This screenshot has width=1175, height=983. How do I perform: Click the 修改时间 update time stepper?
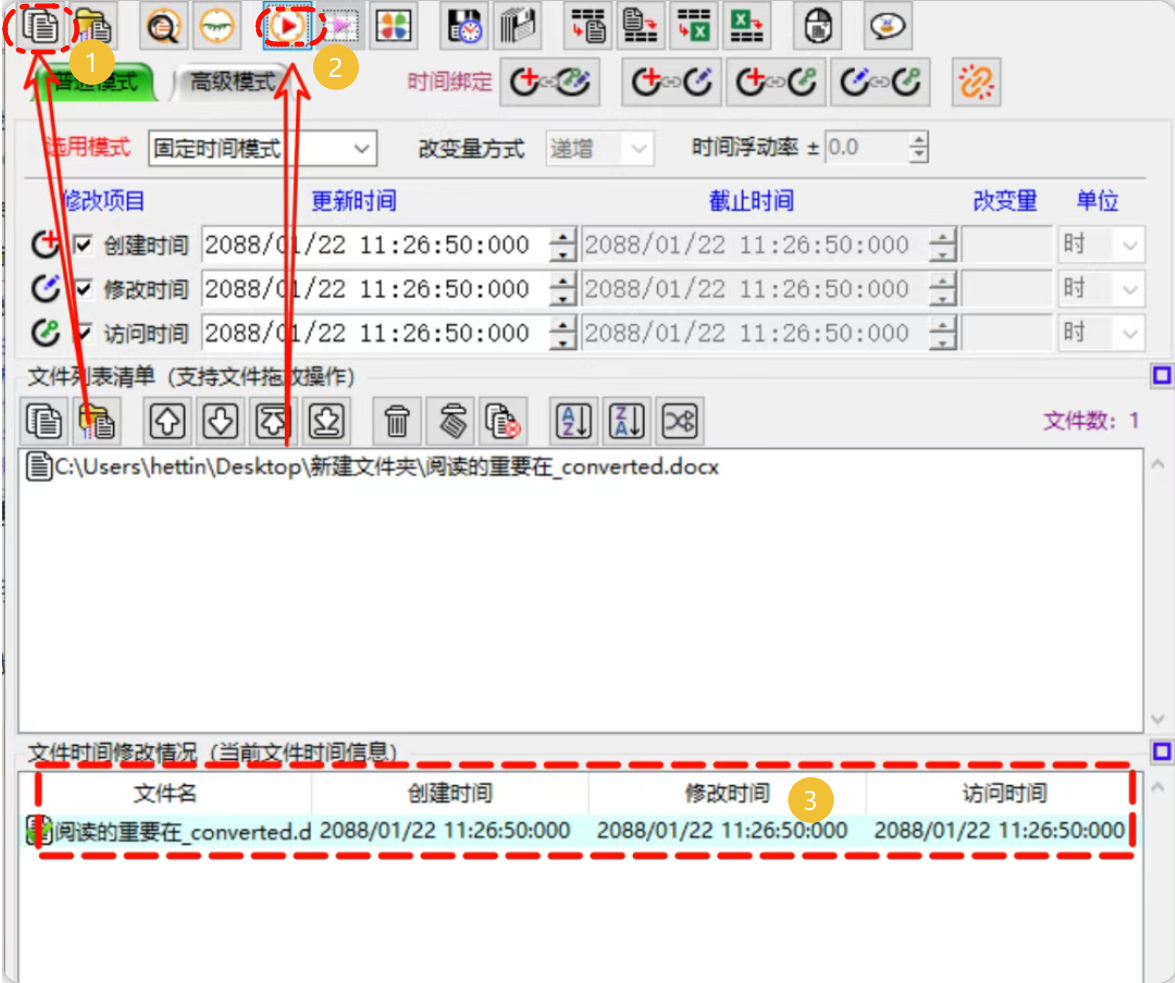pos(563,289)
